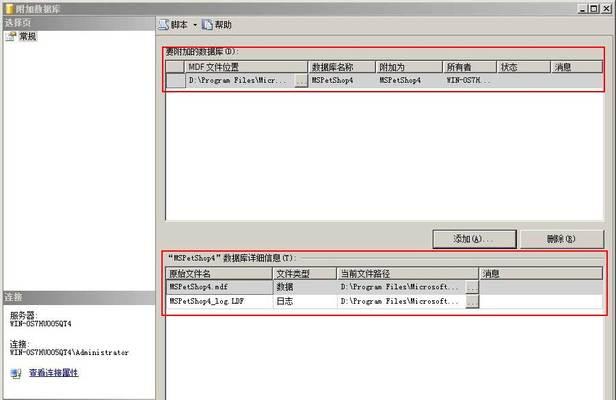The image size is (616, 400).
Task: Select the 常规 page in left pane
Action: coord(28,37)
